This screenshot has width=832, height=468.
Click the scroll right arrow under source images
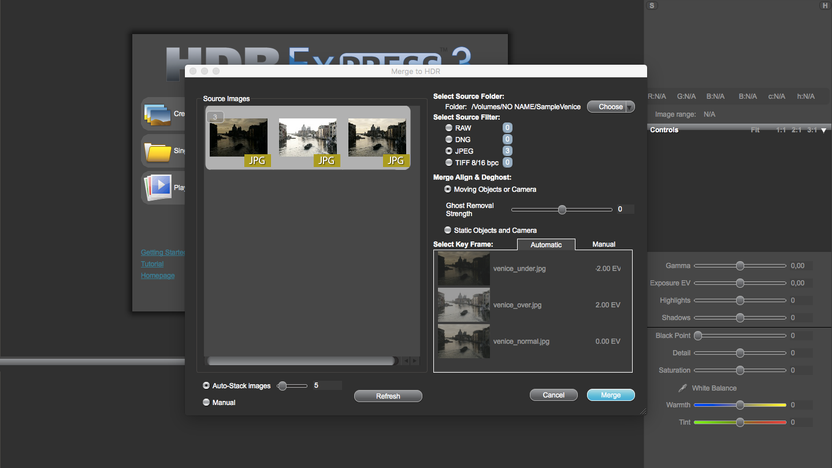coord(414,361)
